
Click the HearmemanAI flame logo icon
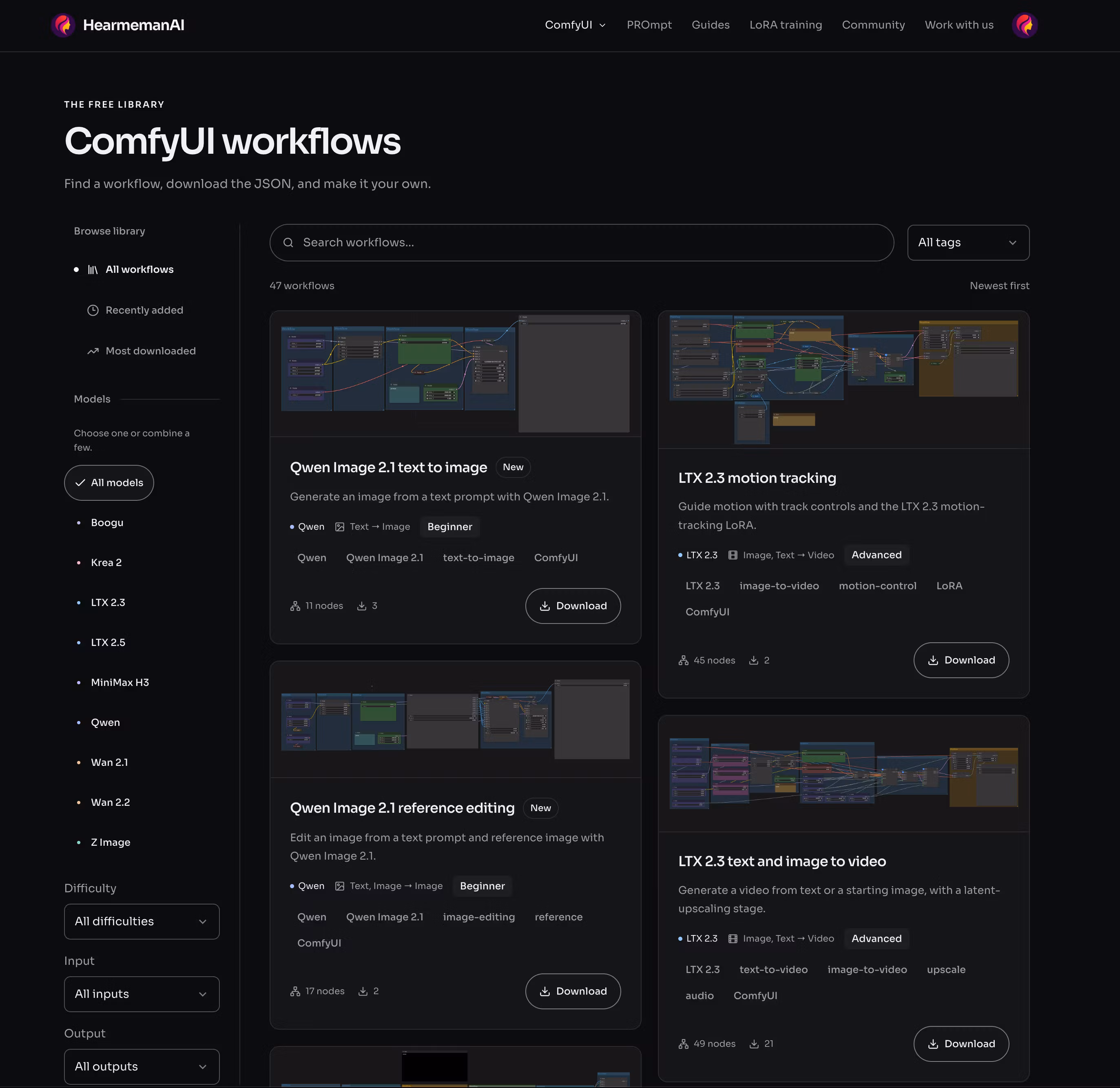coord(63,25)
